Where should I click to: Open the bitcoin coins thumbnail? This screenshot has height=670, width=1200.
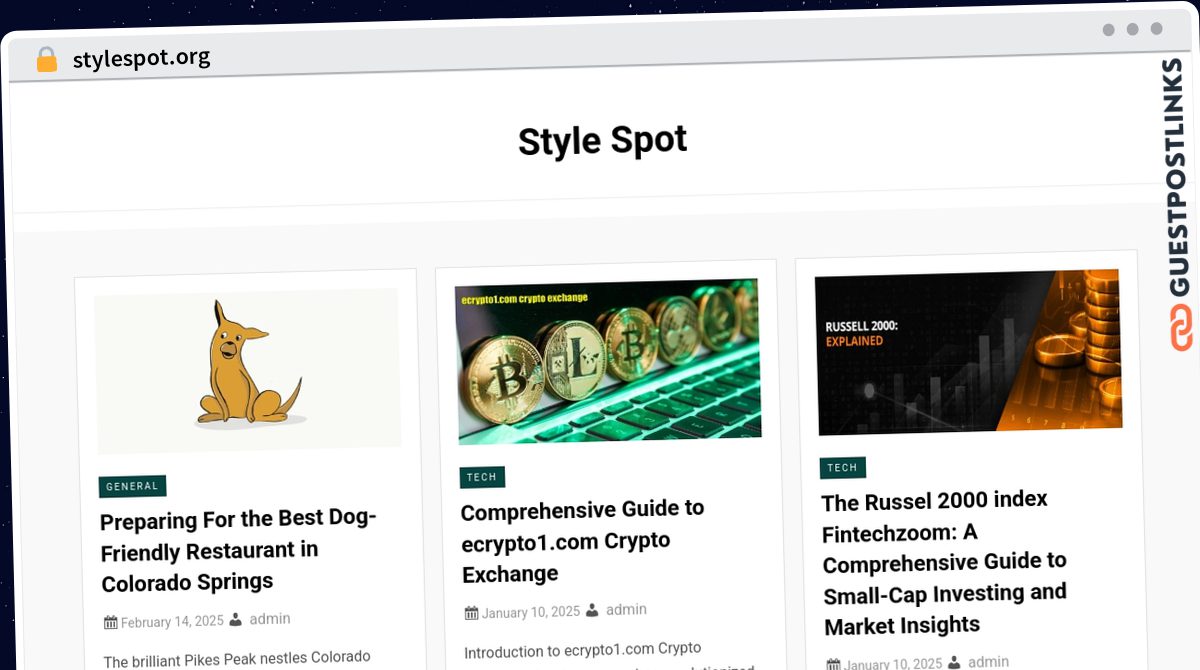tap(608, 361)
